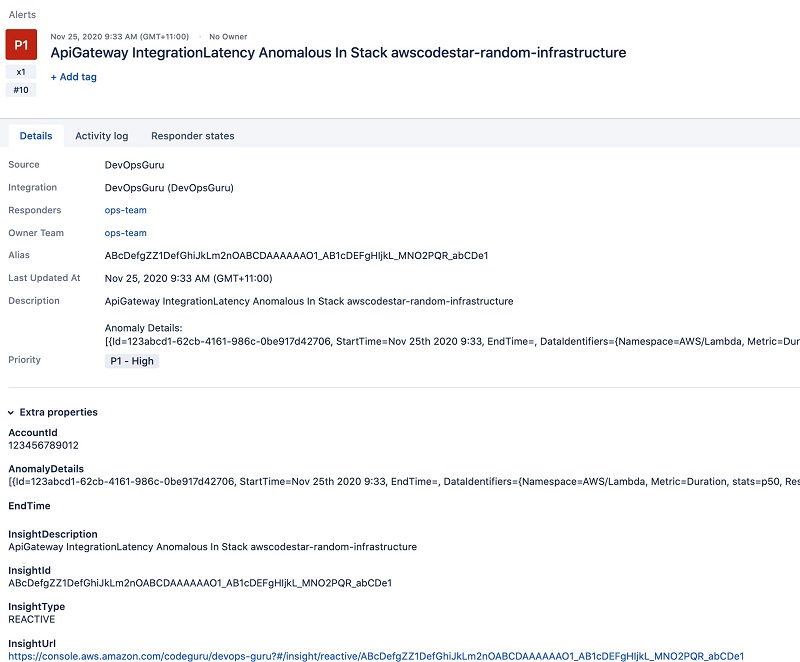
Task: Click the Integration field label
Action: (x=32, y=187)
